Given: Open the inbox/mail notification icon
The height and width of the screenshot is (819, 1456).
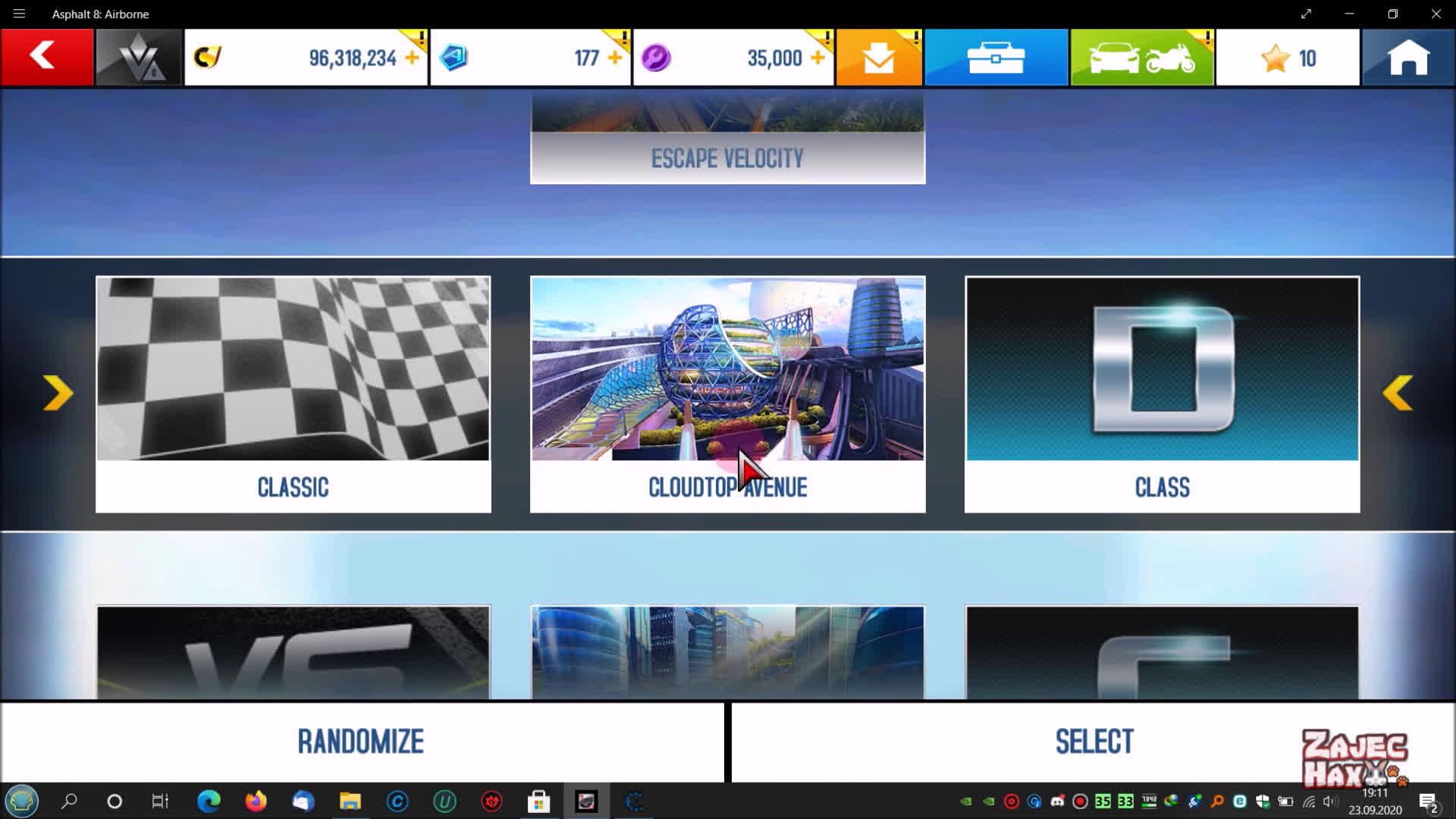Looking at the screenshot, I should point(878,57).
